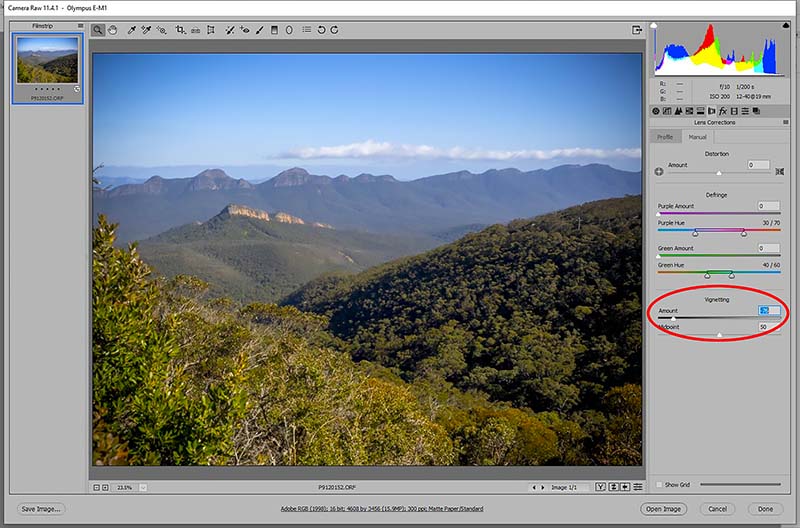Select the Straighten tool
This screenshot has height=528, width=800.
(x=195, y=30)
